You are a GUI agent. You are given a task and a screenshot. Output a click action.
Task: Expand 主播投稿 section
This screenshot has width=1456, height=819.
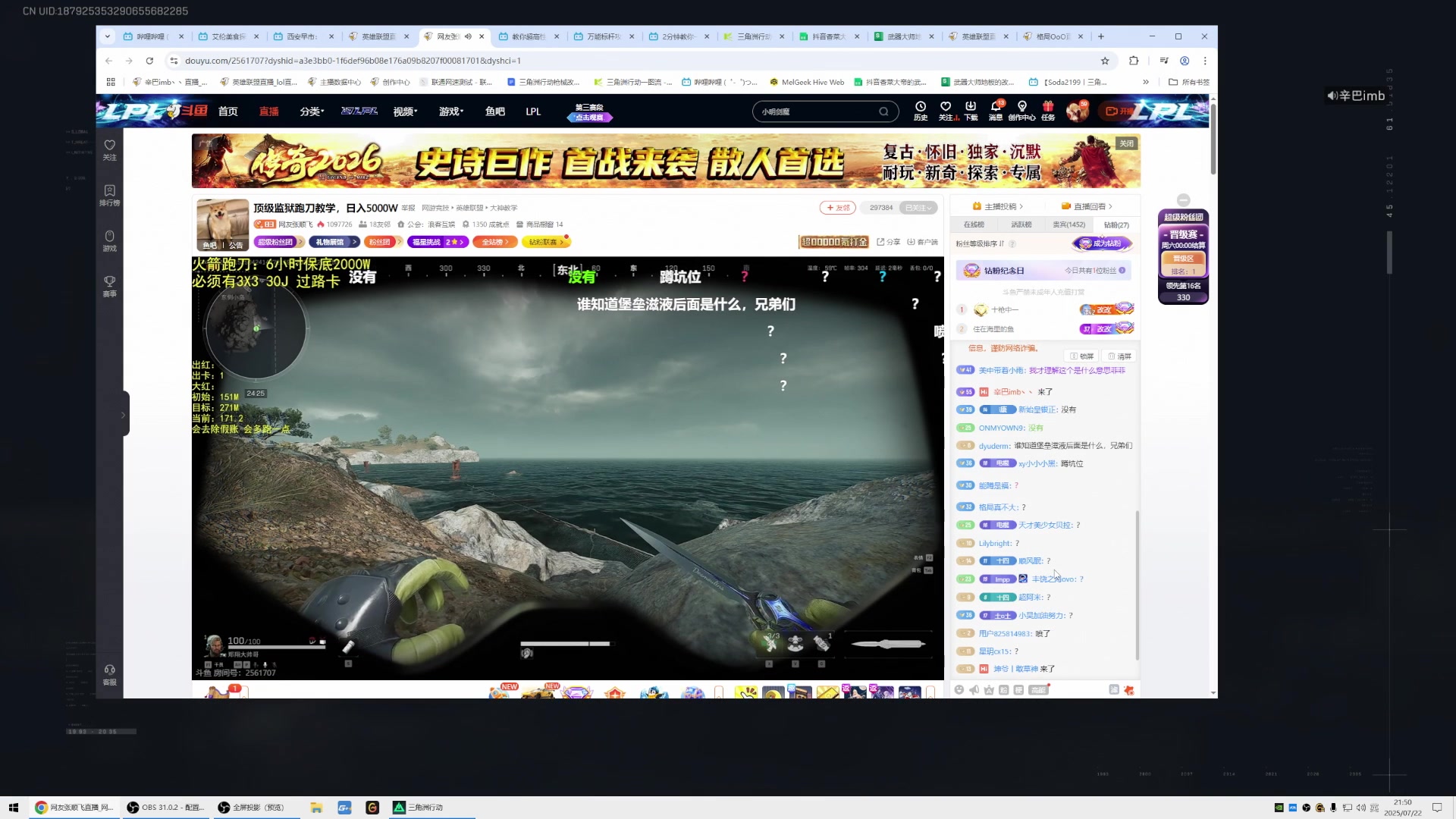pyautogui.click(x=998, y=206)
